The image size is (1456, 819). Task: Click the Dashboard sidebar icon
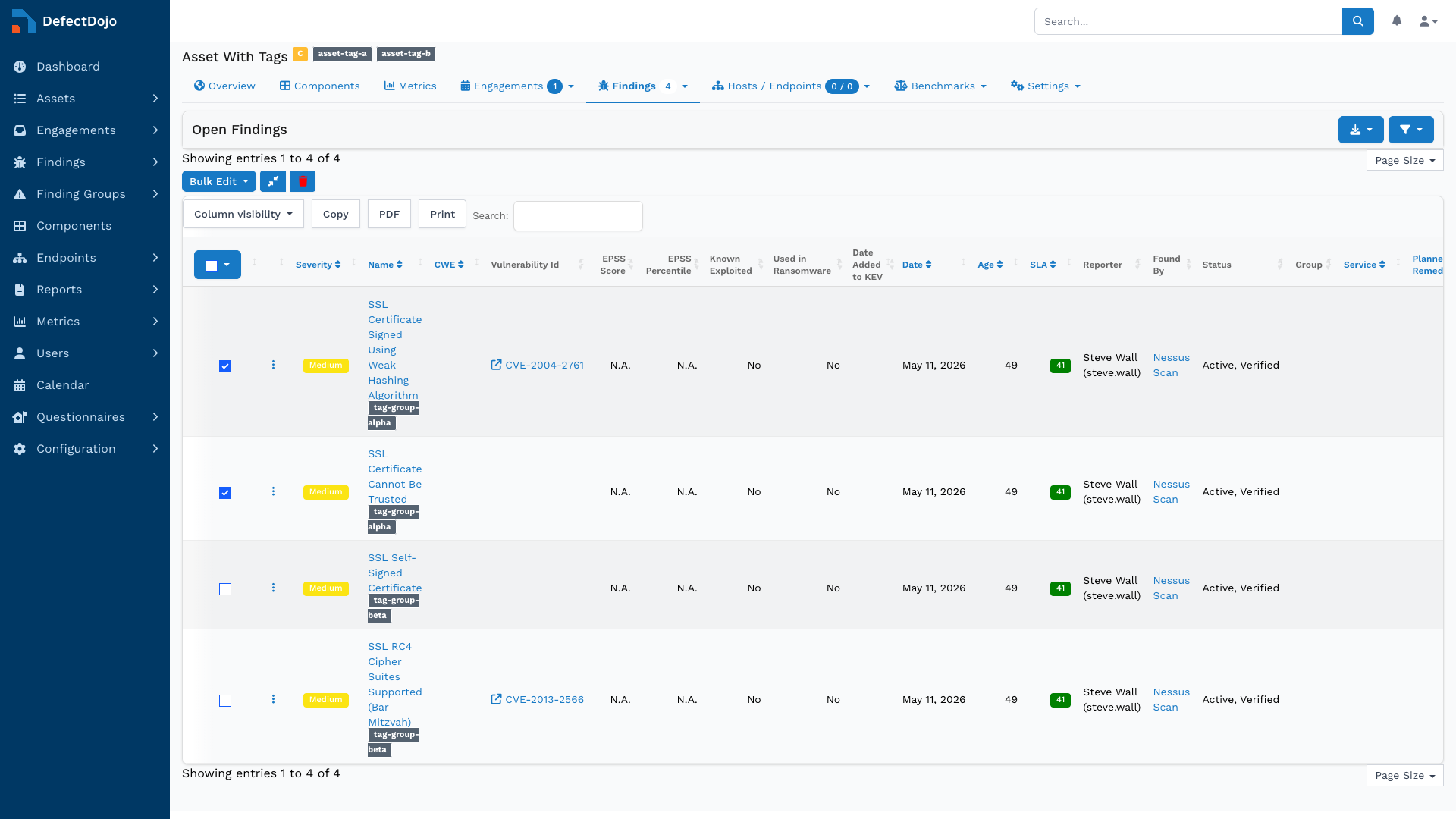20,67
